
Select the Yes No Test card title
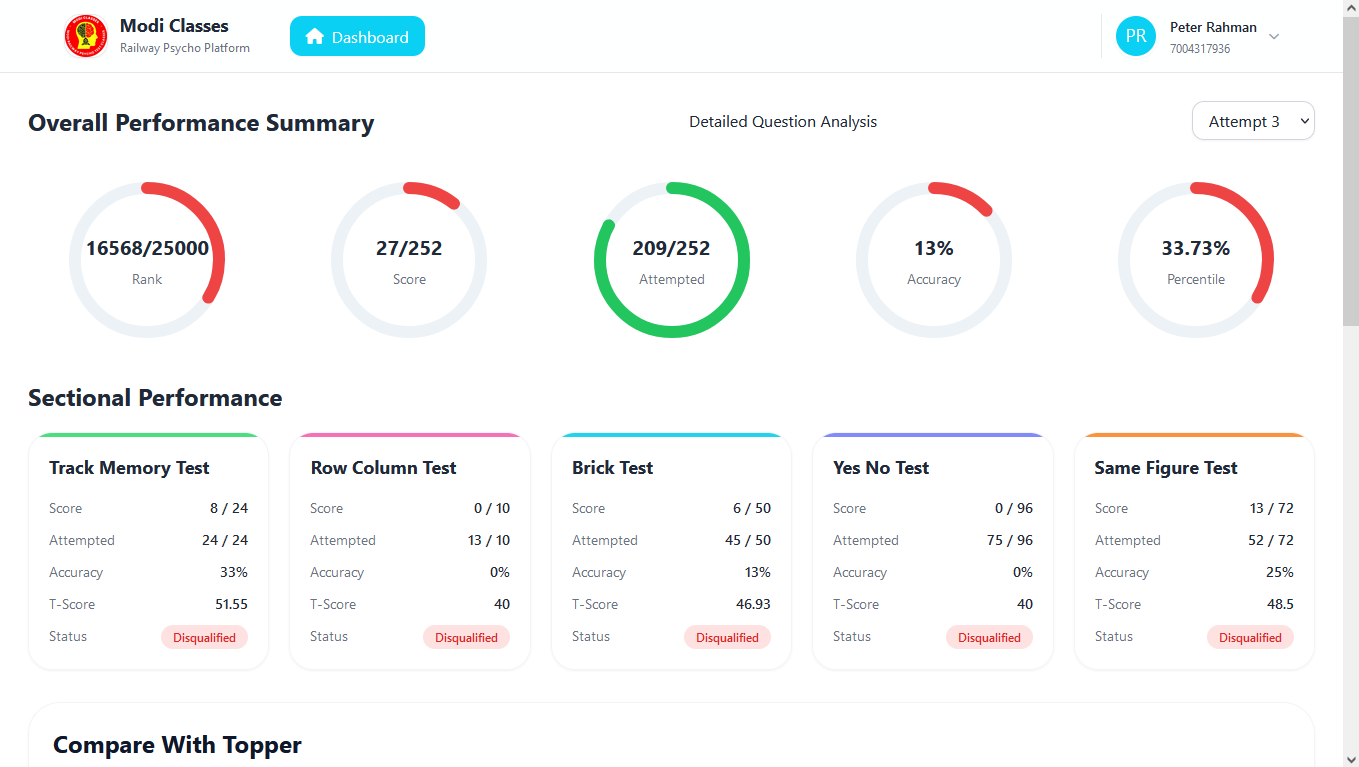point(881,468)
